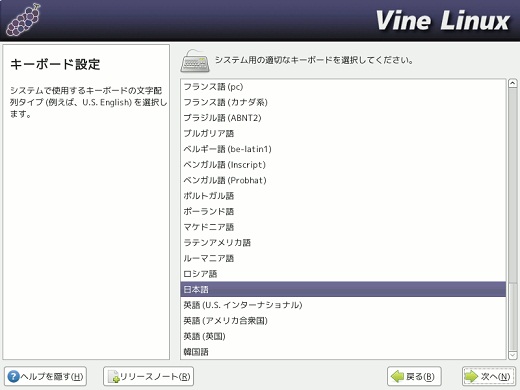The width and height of the screenshot is (520, 390).
Task: Click the question mark help icon
Action: 13,377
